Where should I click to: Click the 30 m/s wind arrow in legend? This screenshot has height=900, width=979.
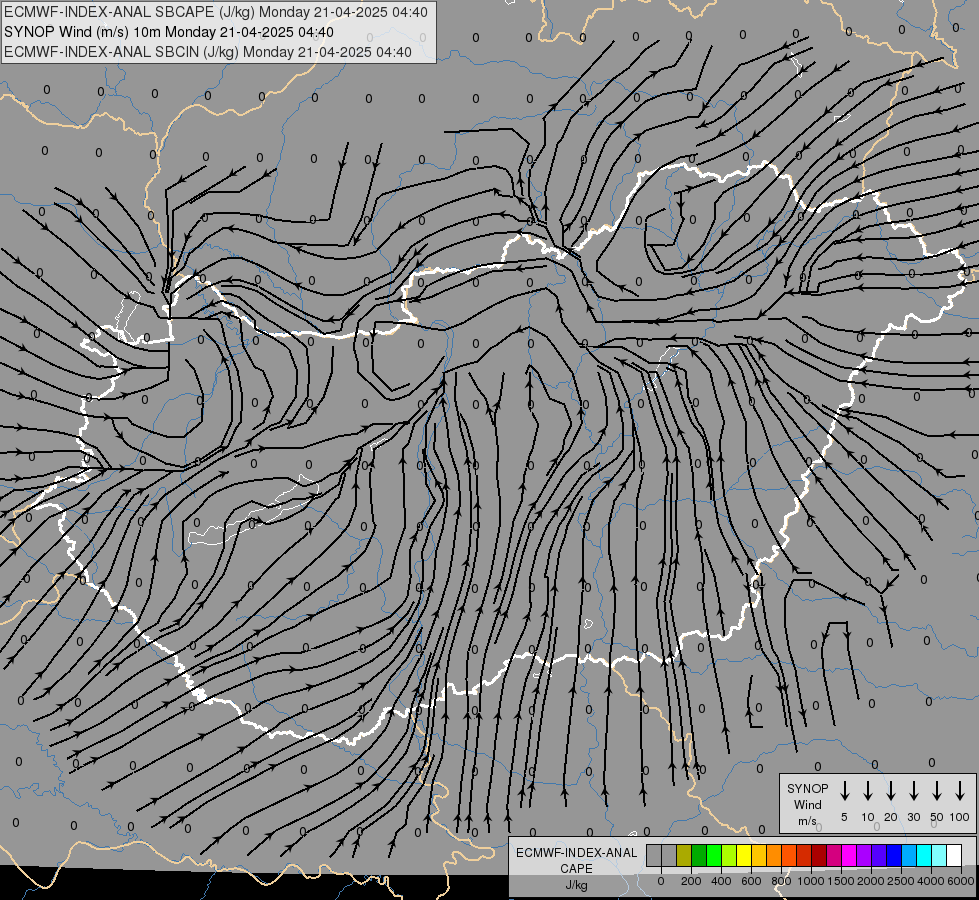913,790
